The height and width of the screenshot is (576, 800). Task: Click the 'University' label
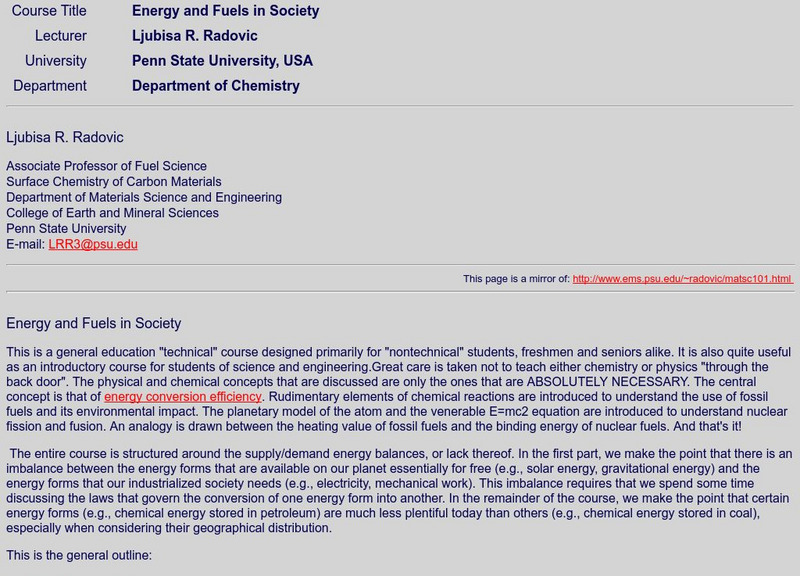point(56,61)
